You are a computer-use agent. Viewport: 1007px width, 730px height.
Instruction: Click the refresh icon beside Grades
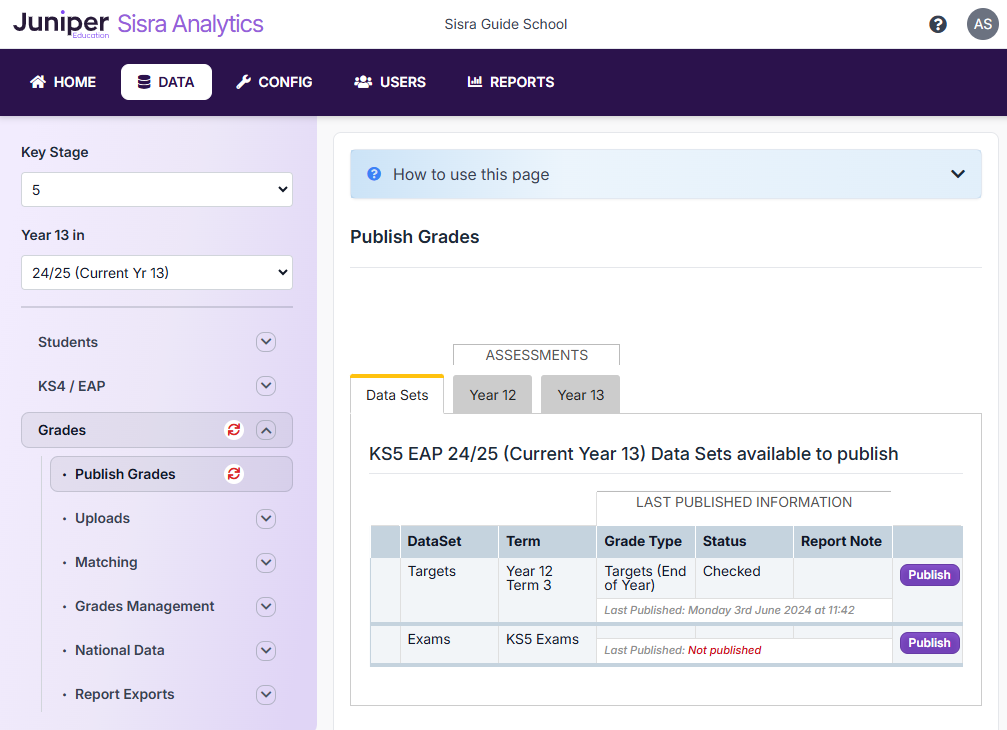(x=234, y=430)
